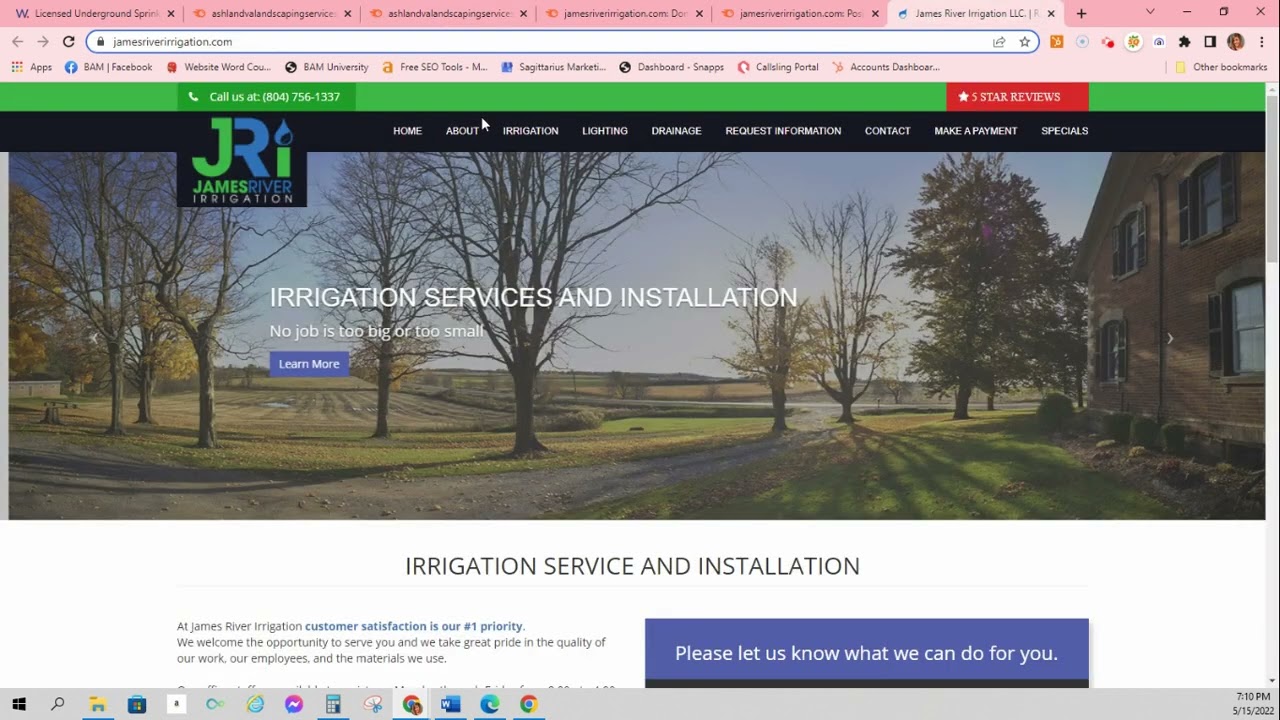Click the James River Irrigation logo
This screenshot has height=720, width=1280.
(243, 160)
